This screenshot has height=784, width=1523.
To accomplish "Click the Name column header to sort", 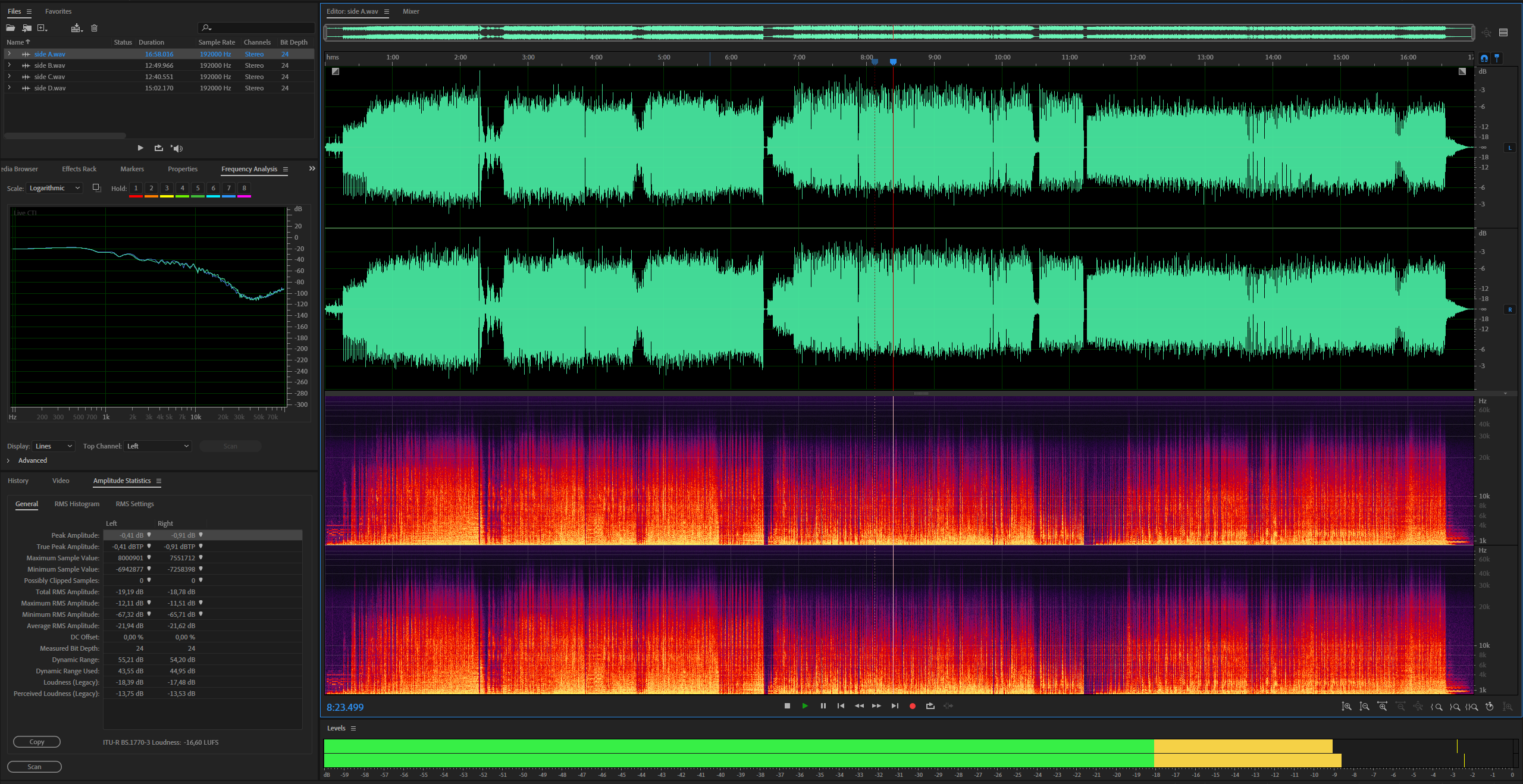I will tap(18, 42).
